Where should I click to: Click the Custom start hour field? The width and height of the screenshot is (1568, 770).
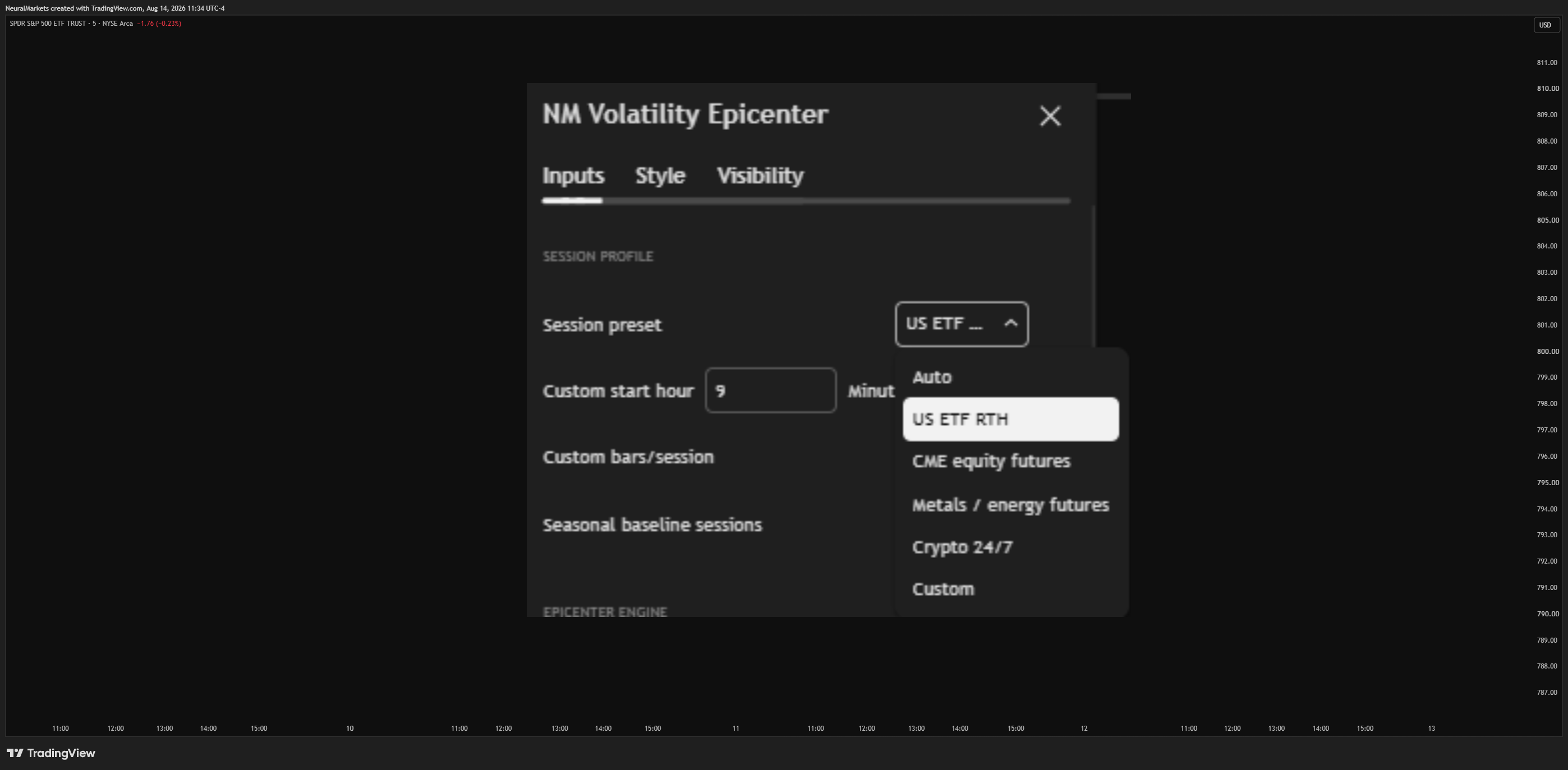pyautogui.click(x=771, y=390)
